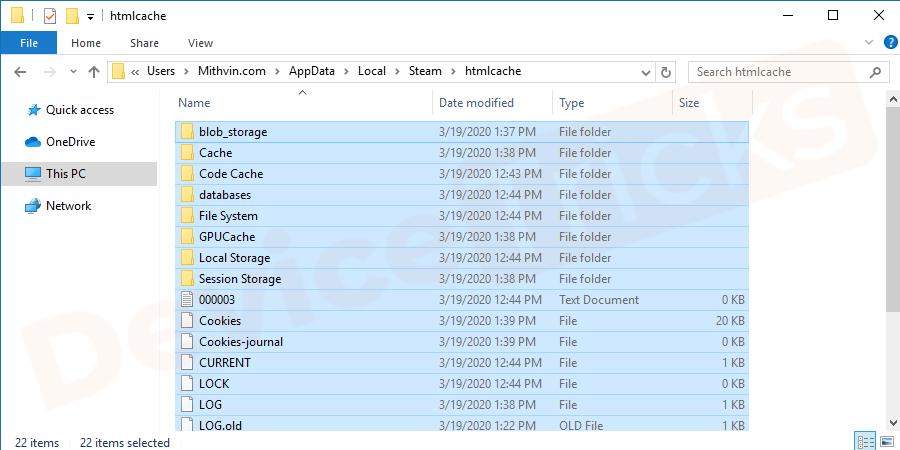Viewport: 900px width, 450px height.
Task: Switch to the View ribbon tab
Action: [x=200, y=43]
